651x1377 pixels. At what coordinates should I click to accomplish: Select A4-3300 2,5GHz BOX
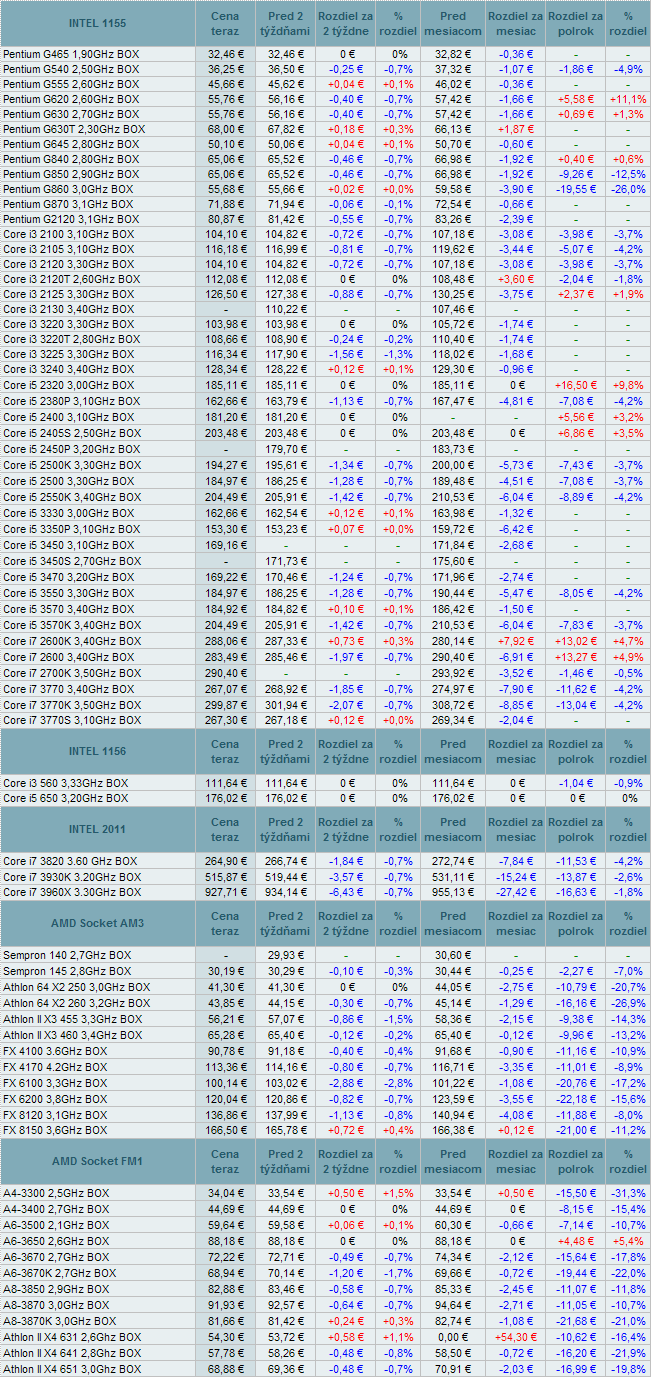(x=56, y=1193)
